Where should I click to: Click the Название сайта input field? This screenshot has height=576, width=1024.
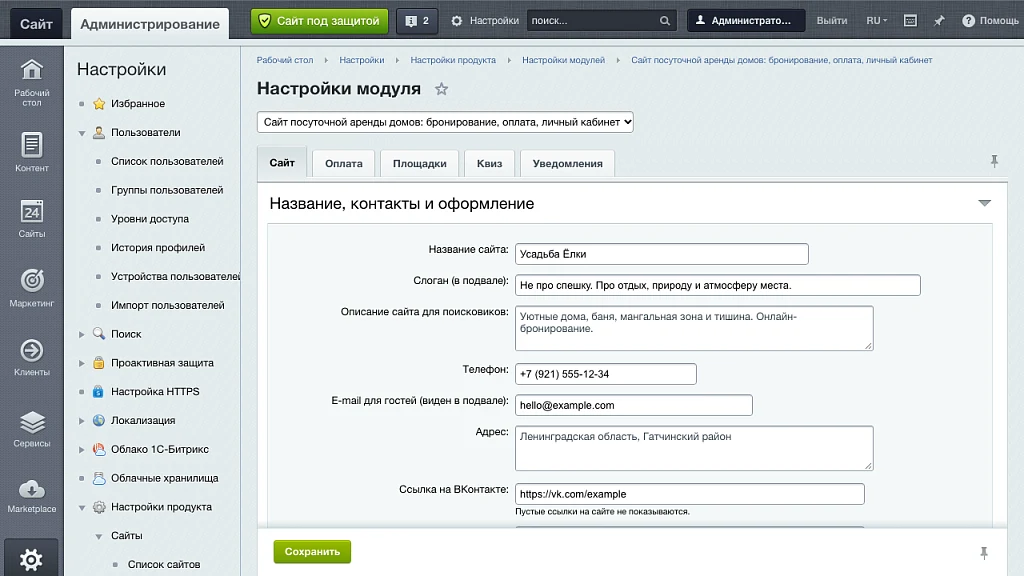coord(662,254)
